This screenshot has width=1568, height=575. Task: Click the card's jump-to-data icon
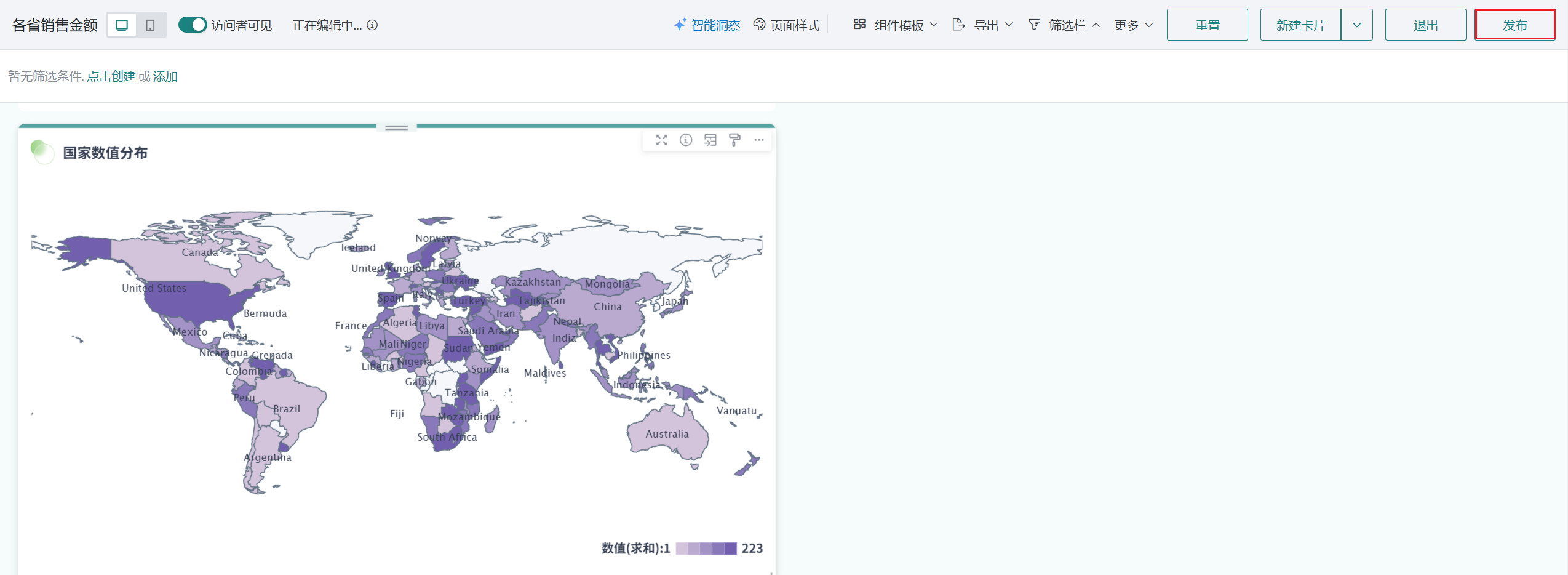tap(710, 140)
